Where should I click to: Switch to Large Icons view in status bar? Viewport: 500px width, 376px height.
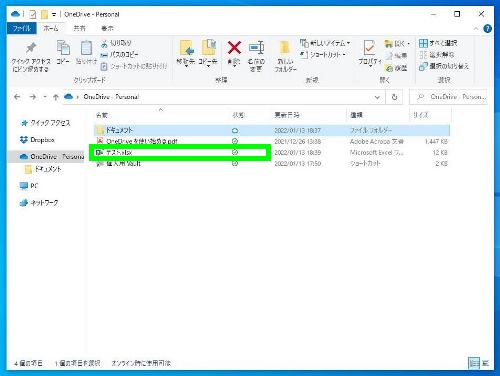pos(486,363)
